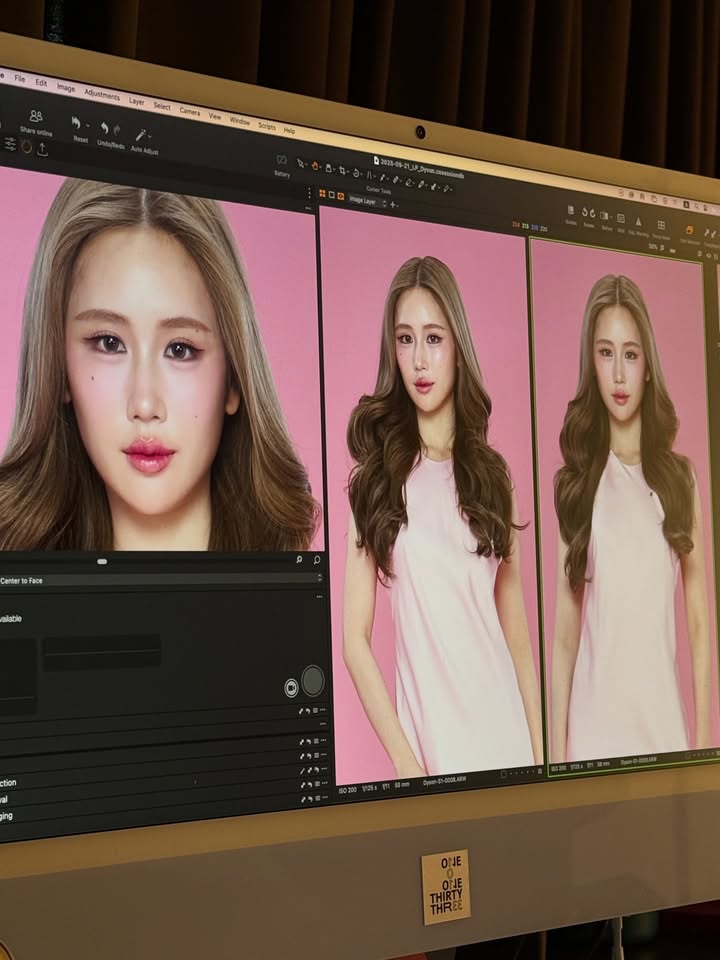Switch to multi-image grid view
The width and height of the screenshot is (720, 960).
pyautogui.click(x=323, y=193)
